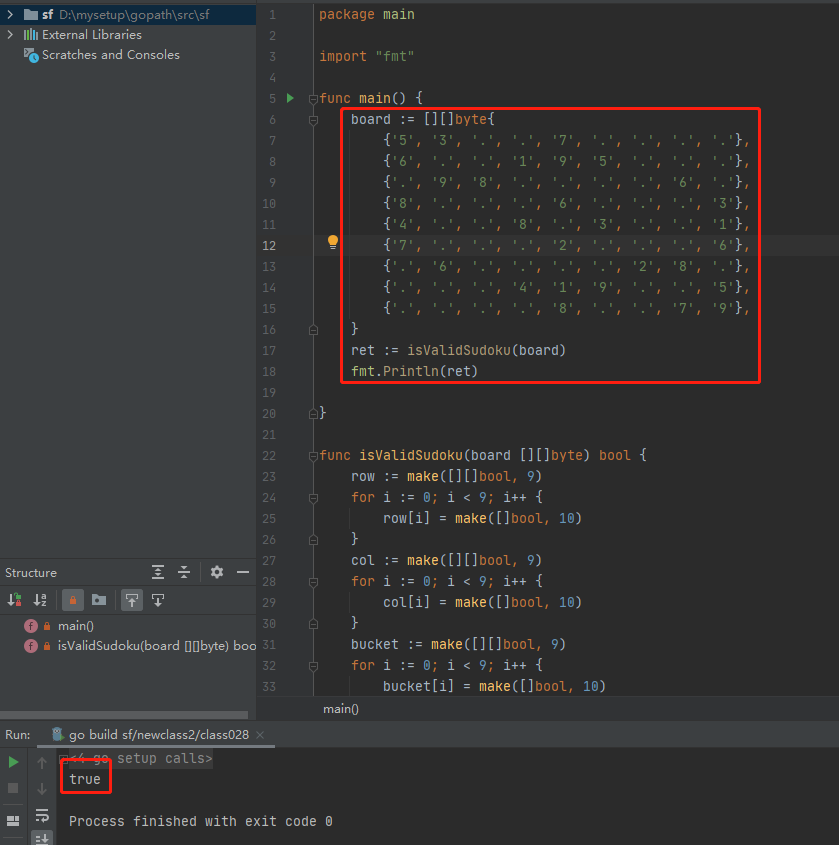Select Scratches and Consoles item
The height and width of the screenshot is (845, 839).
coord(110,55)
